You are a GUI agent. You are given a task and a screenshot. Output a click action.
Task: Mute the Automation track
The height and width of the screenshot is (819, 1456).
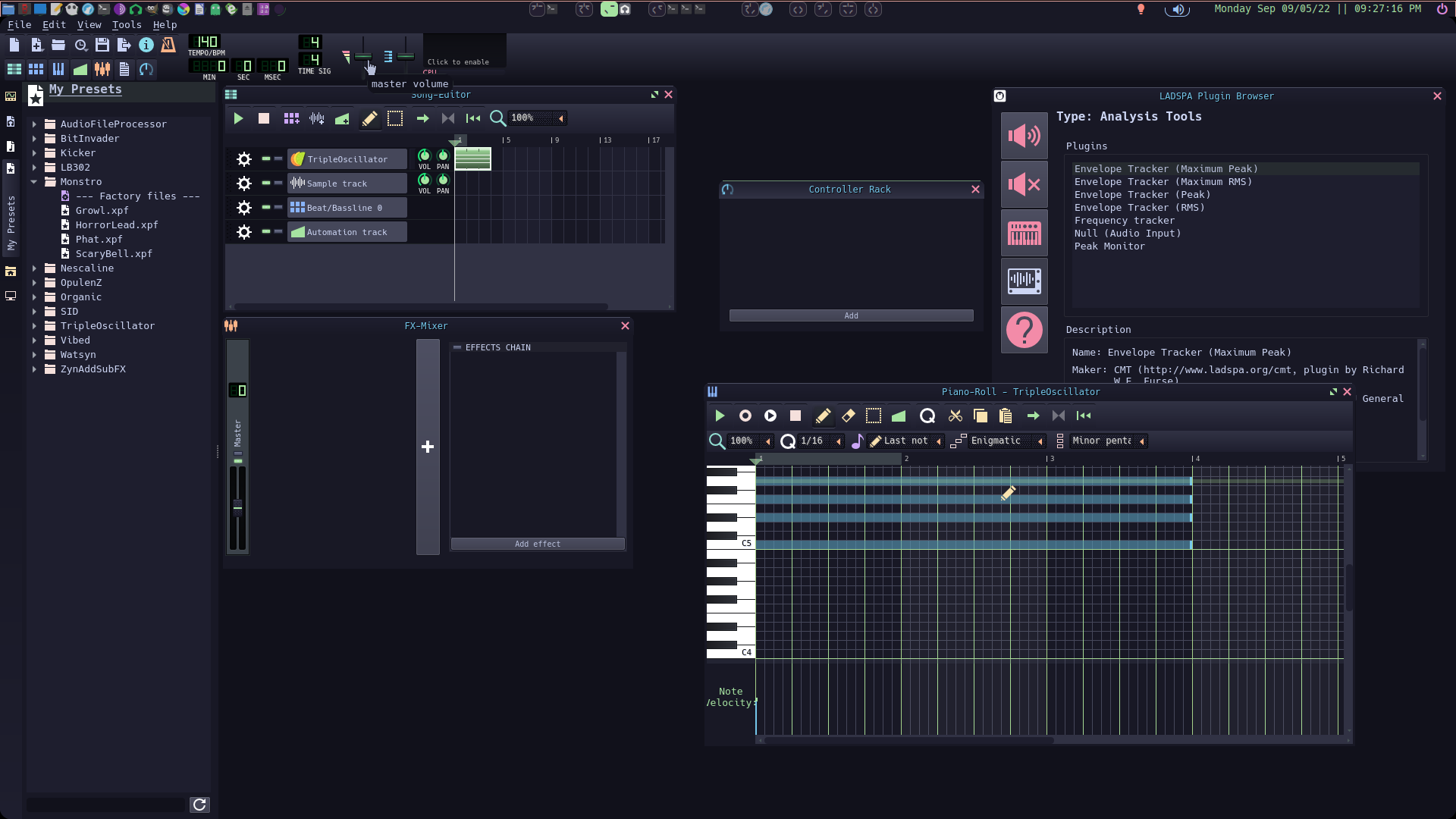point(266,231)
